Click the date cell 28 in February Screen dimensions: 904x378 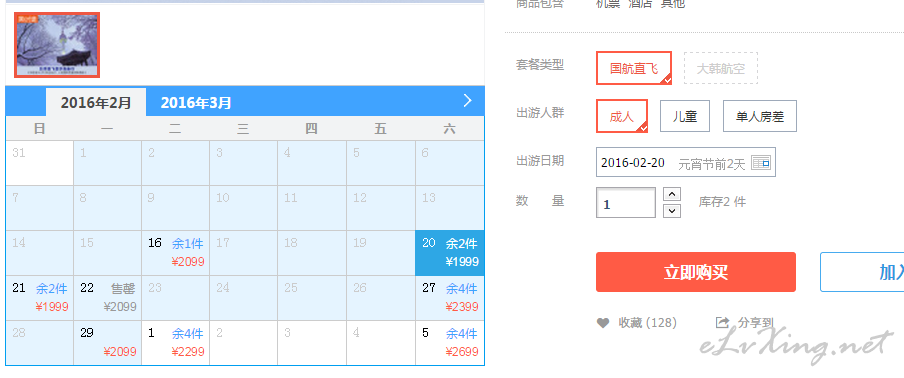[x=40, y=342]
